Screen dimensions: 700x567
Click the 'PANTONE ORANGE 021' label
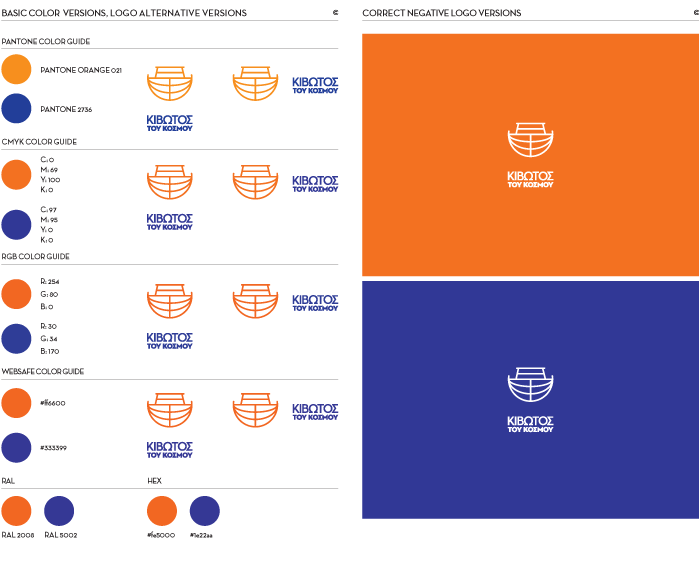point(81,70)
